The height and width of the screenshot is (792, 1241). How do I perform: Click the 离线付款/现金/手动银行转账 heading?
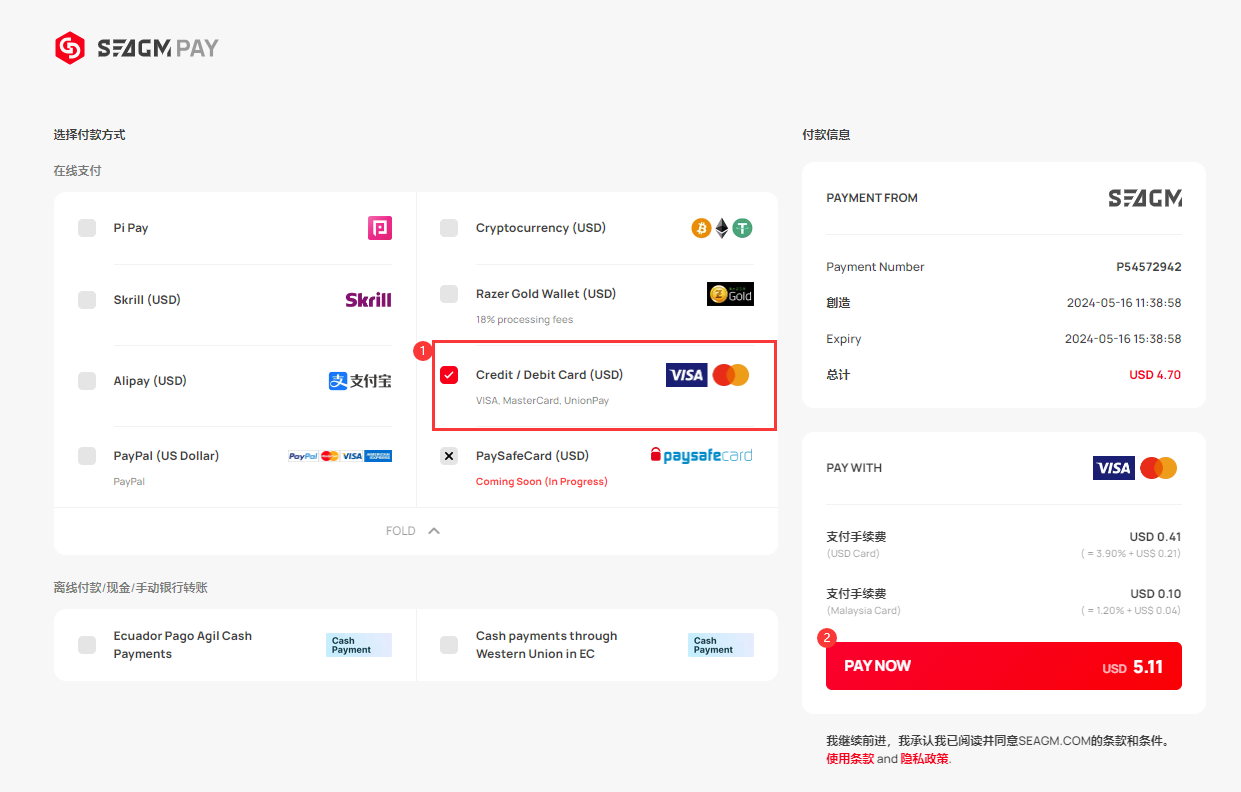[131, 588]
